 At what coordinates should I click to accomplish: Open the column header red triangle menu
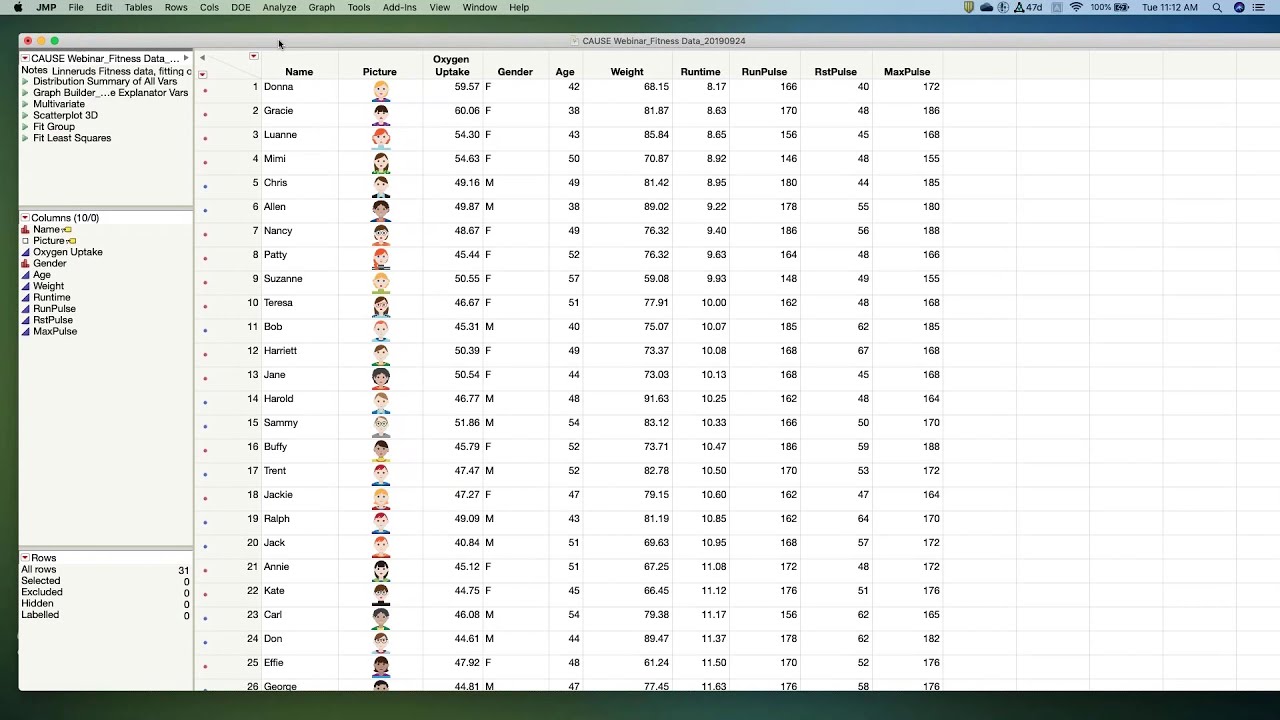point(254,56)
